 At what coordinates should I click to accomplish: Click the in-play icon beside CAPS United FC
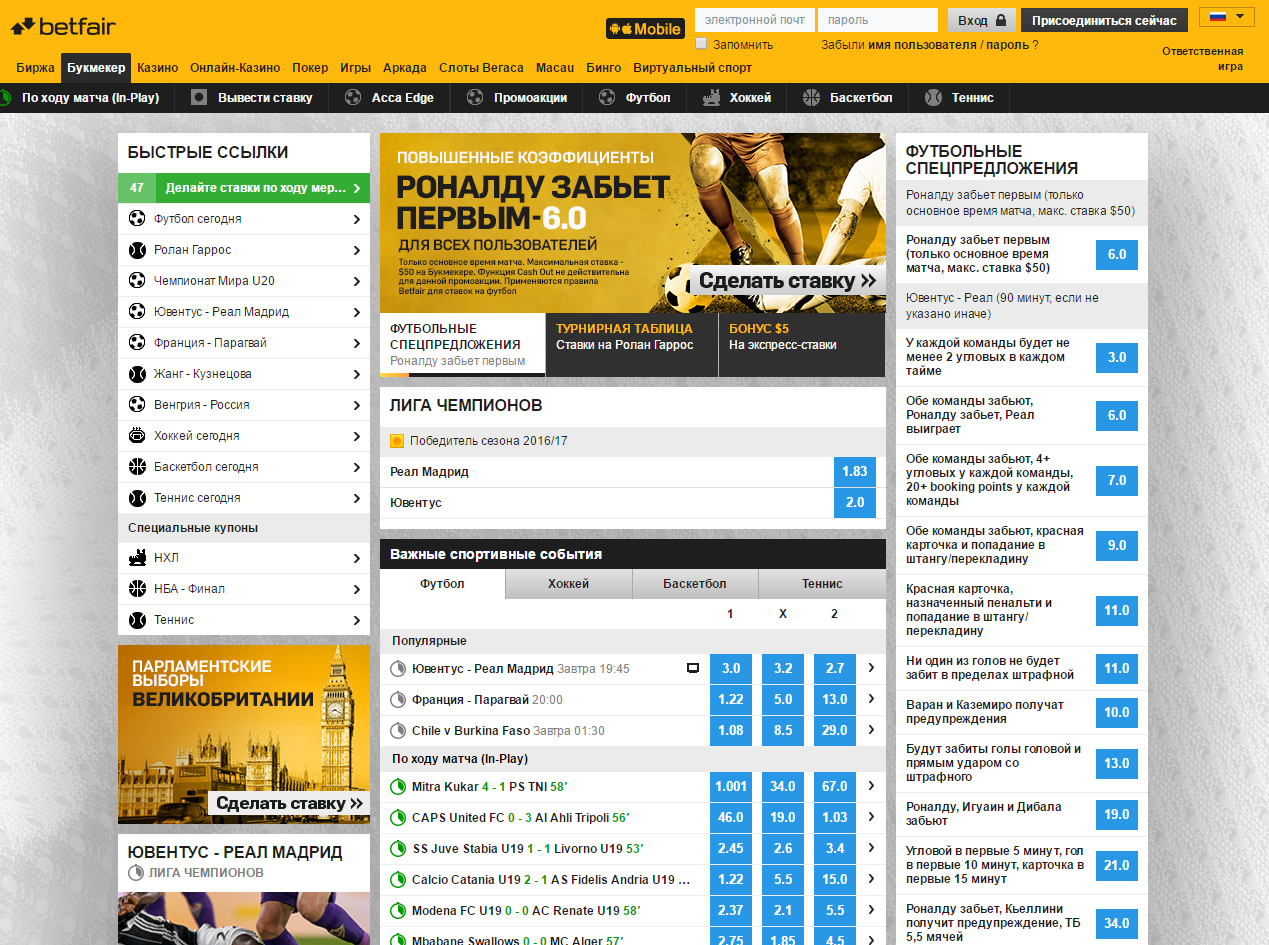pos(398,818)
